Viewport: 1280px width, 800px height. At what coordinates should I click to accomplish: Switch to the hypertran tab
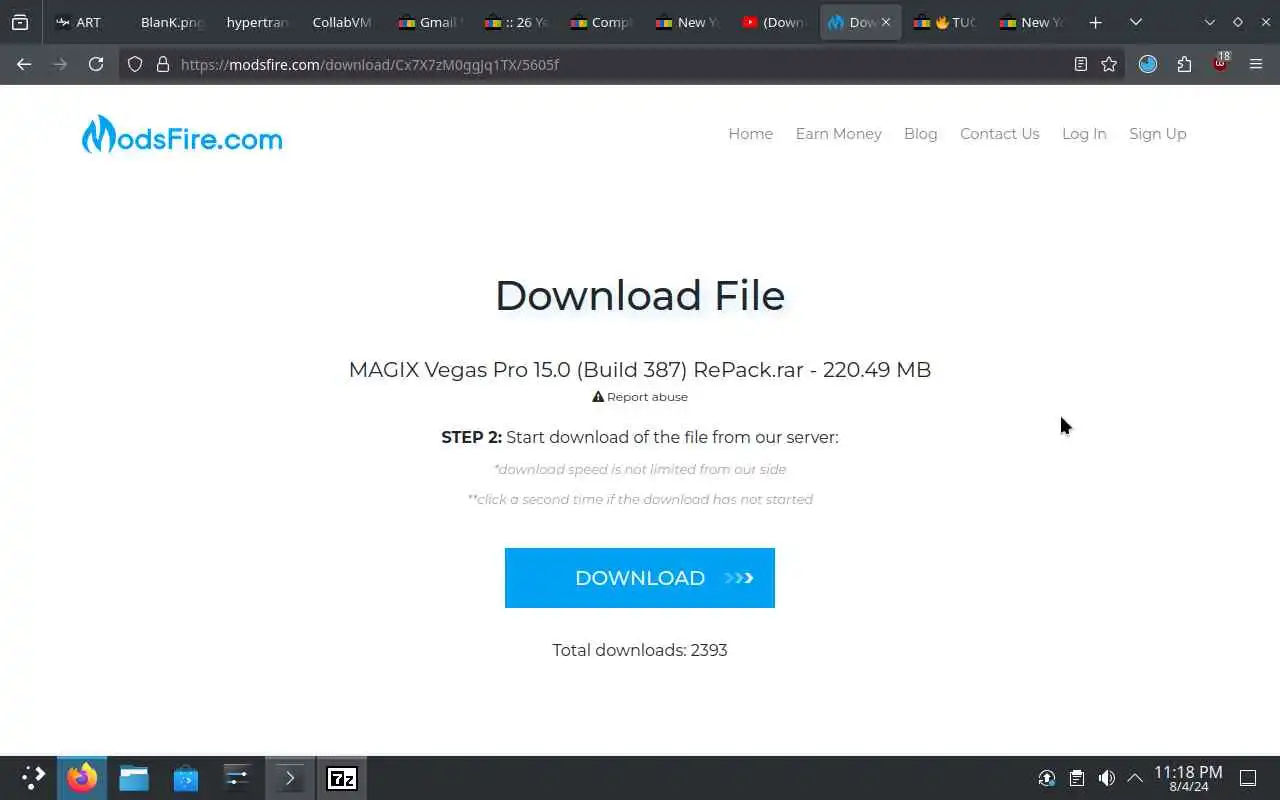pyautogui.click(x=256, y=22)
